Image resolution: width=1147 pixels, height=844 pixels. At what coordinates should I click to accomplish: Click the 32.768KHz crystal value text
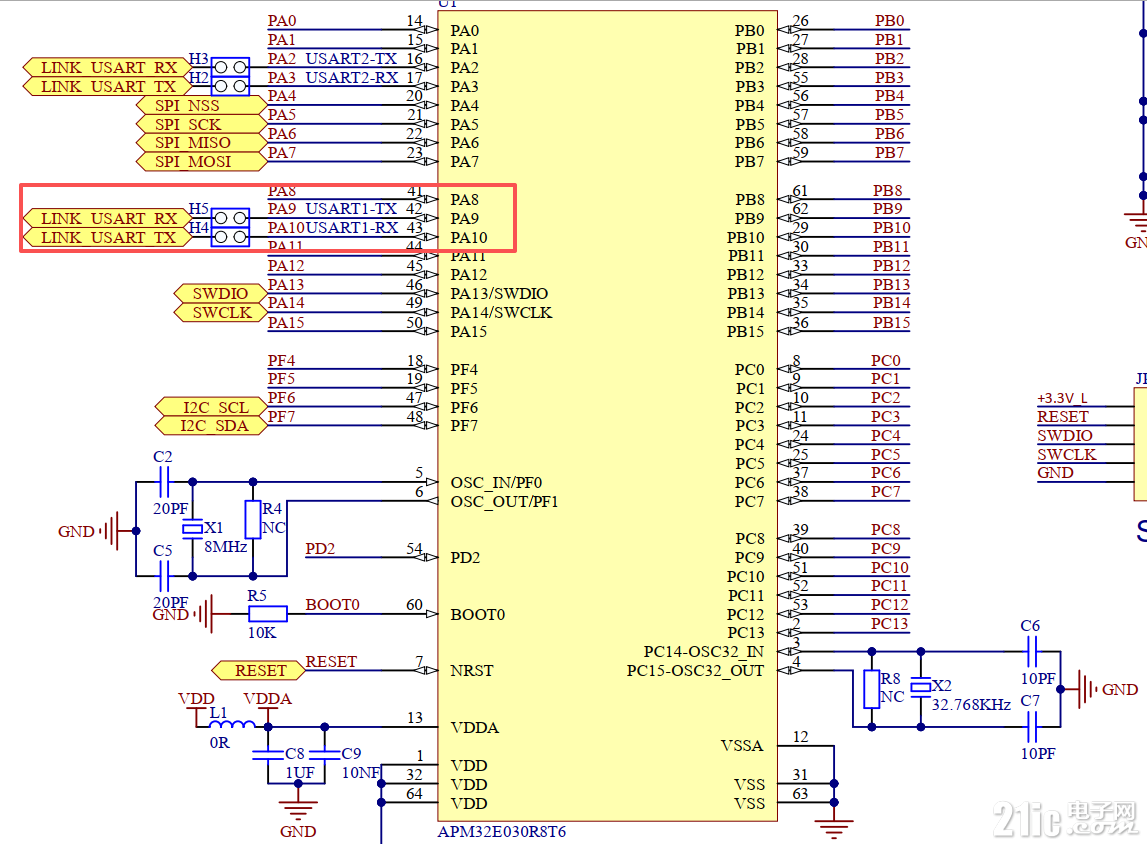[971, 705]
